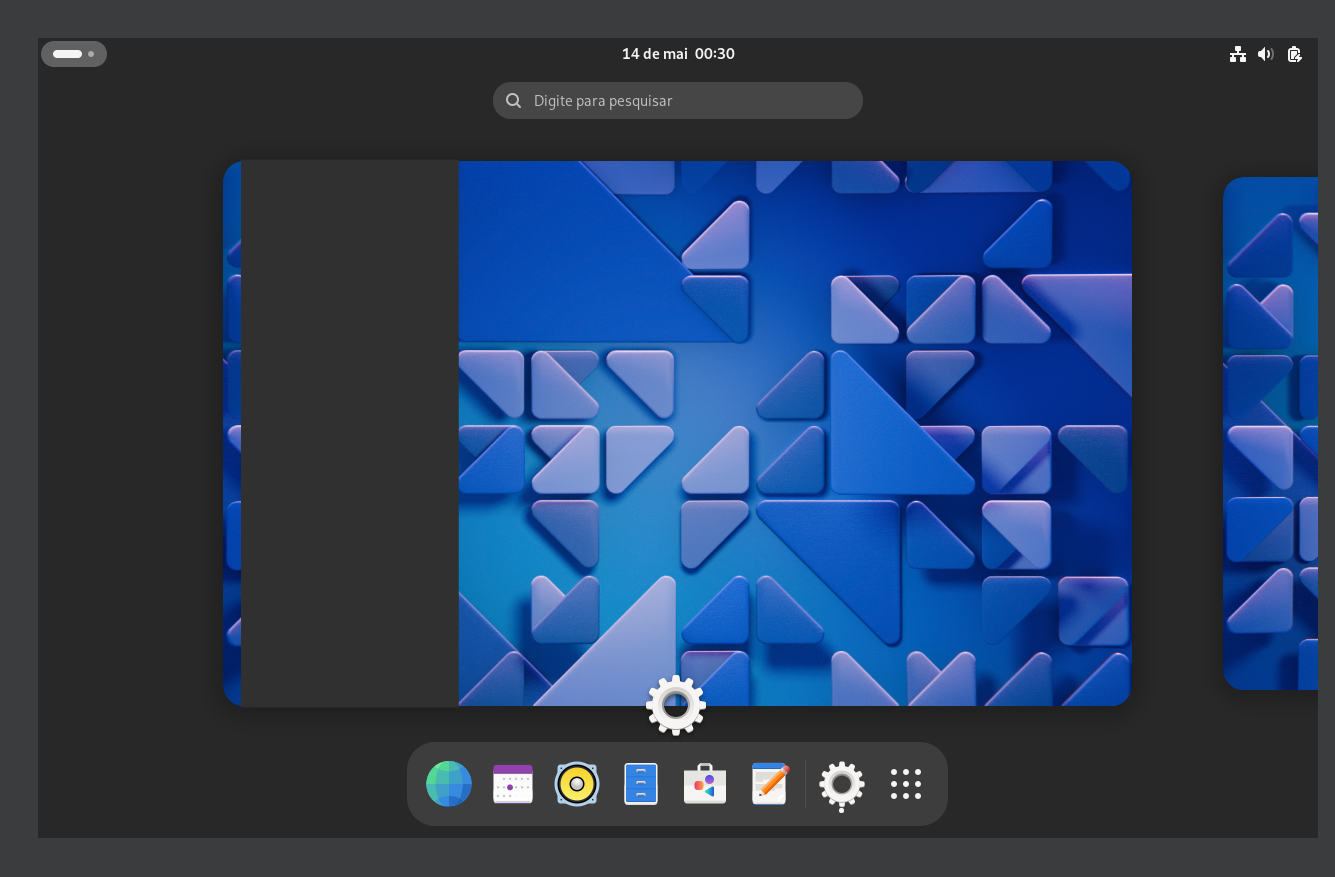
Task: Launch the Software store shopping bag icon
Action: coord(705,784)
